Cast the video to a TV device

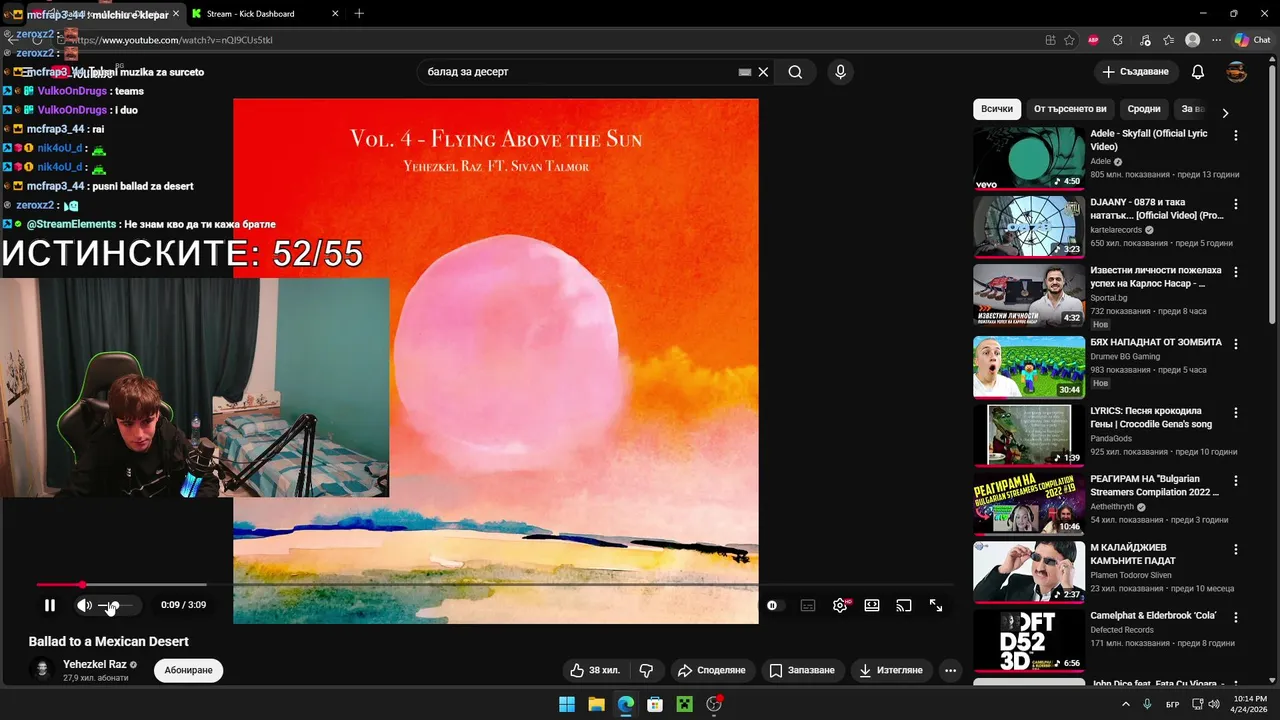click(904, 605)
